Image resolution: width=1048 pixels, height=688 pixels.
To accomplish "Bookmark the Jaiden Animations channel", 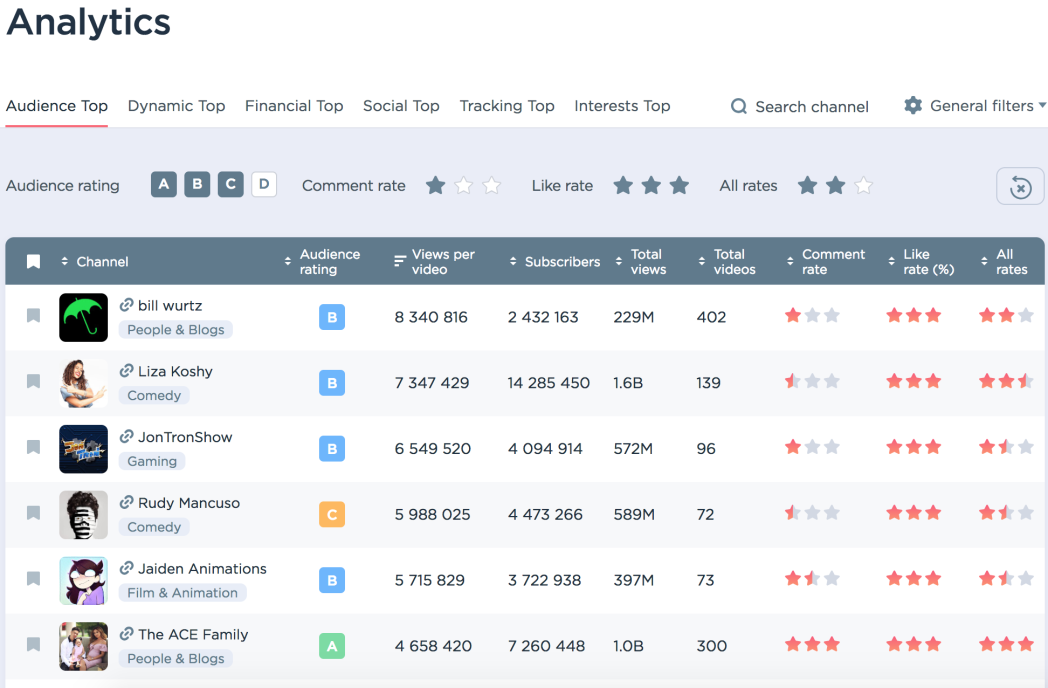I will 33,578.
